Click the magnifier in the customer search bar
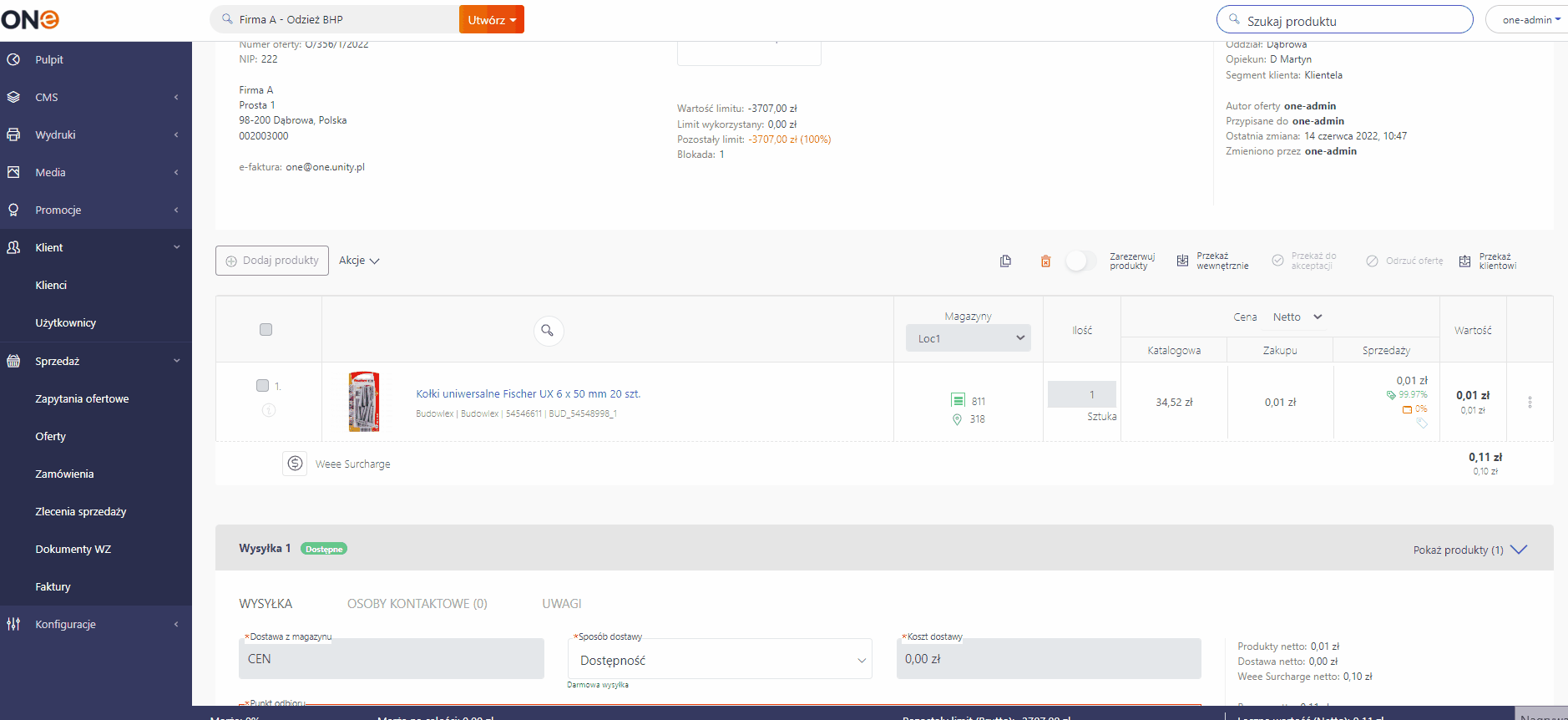Image resolution: width=1568 pixels, height=720 pixels. point(227,18)
